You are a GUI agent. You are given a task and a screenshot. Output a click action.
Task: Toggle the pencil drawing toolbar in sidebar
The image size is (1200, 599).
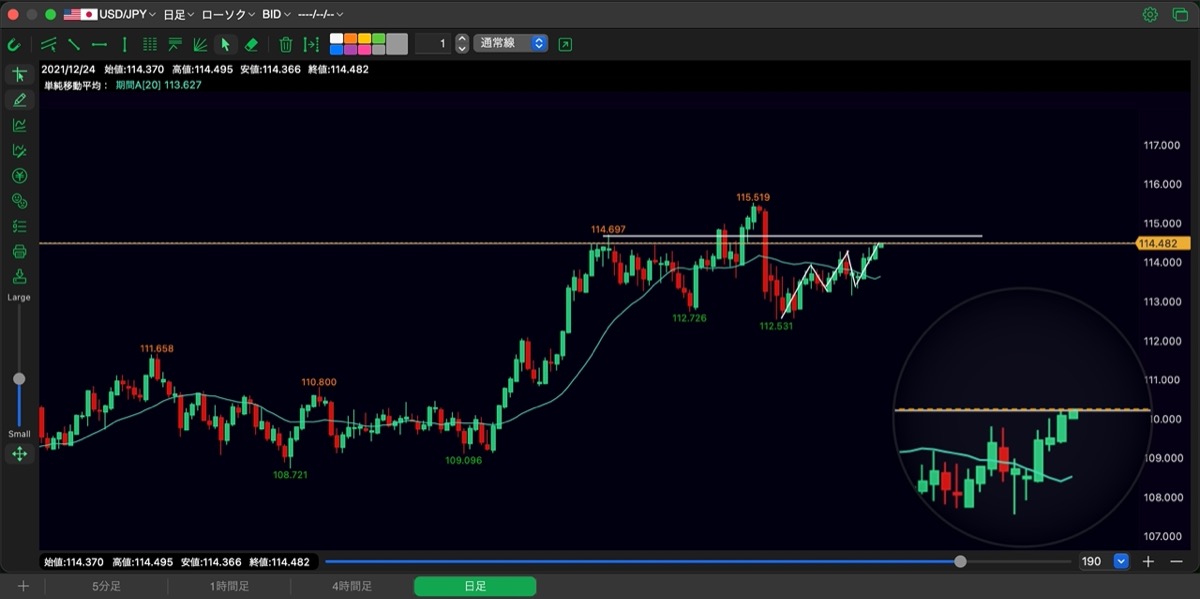[19, 100]
